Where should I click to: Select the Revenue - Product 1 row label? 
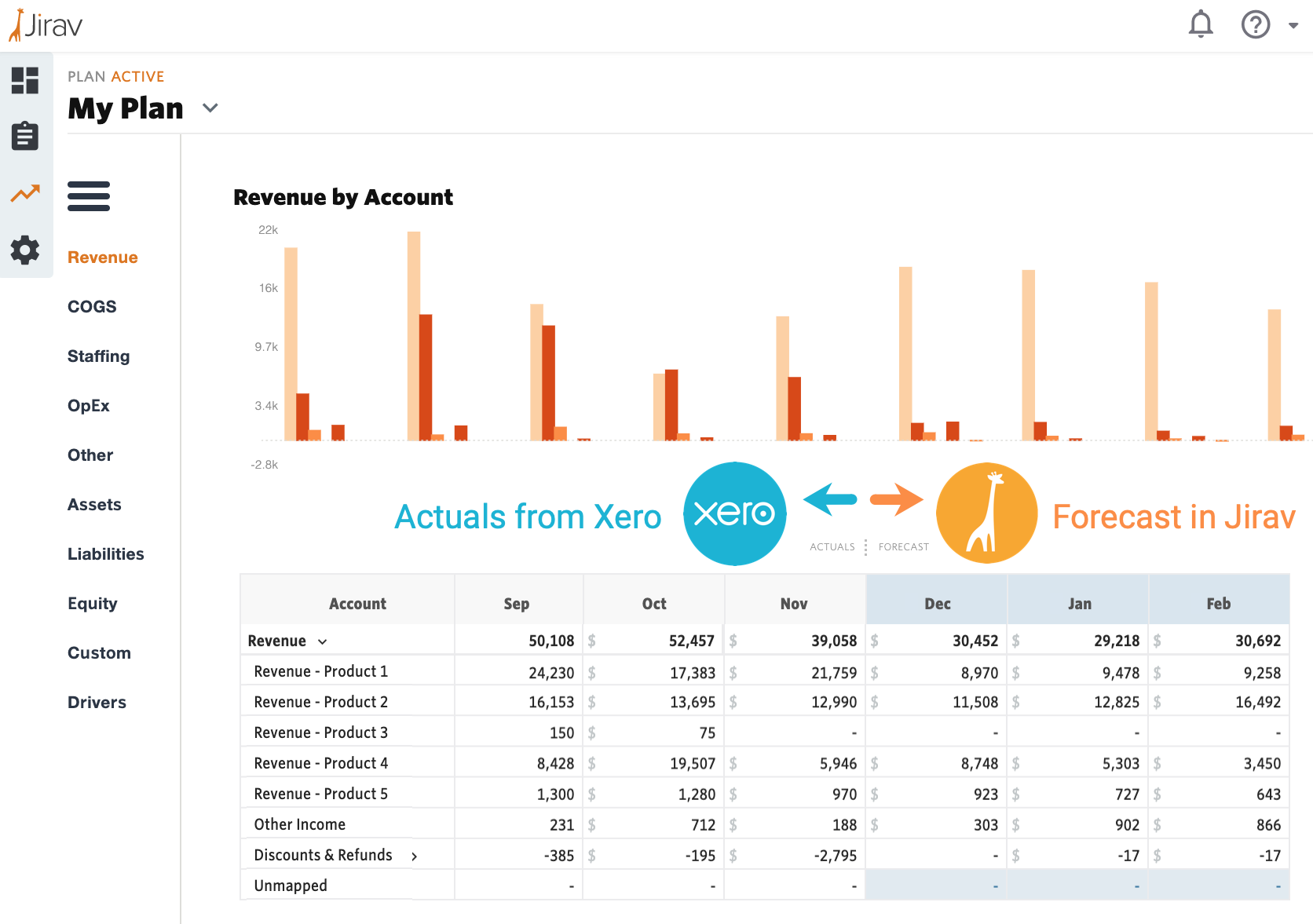point(321,671)
